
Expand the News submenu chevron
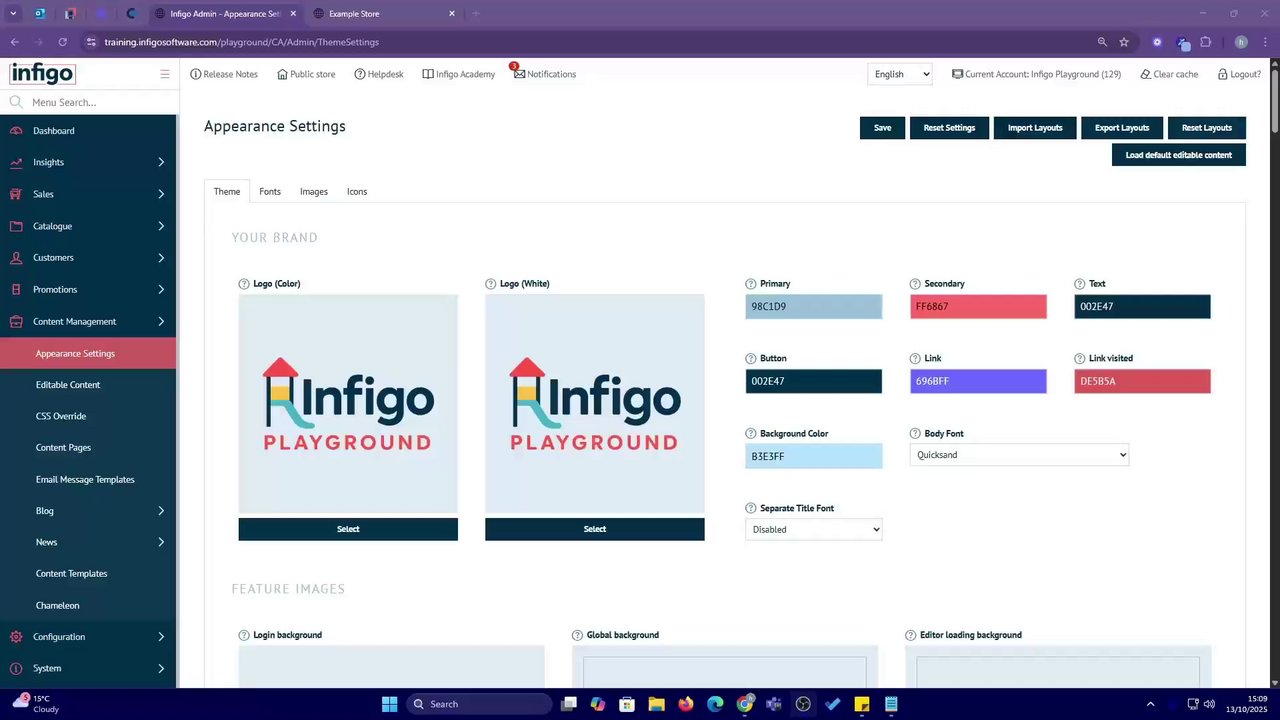point(161,542)
